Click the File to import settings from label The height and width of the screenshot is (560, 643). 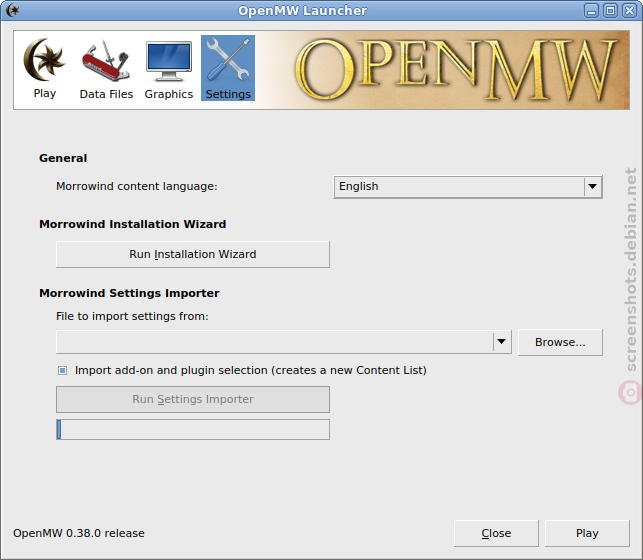pos(132,316)
